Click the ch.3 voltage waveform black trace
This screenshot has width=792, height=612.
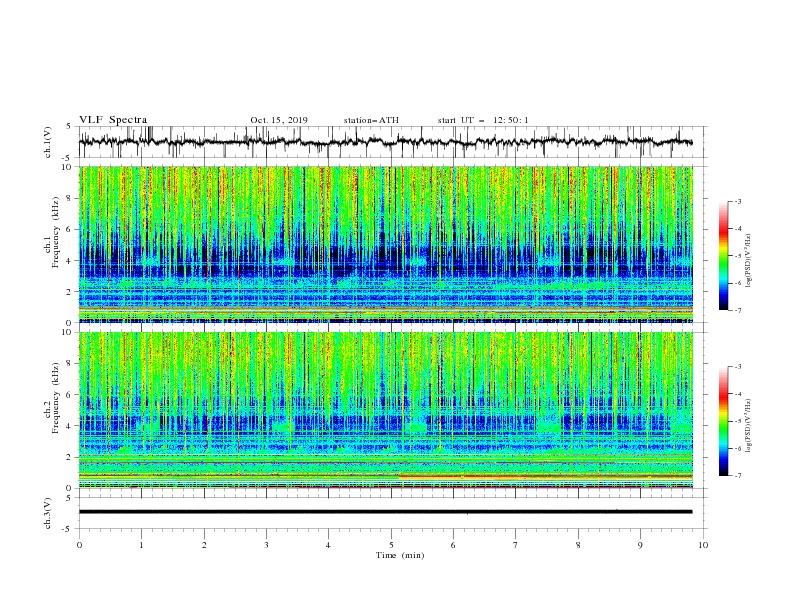tap(385, 512)
